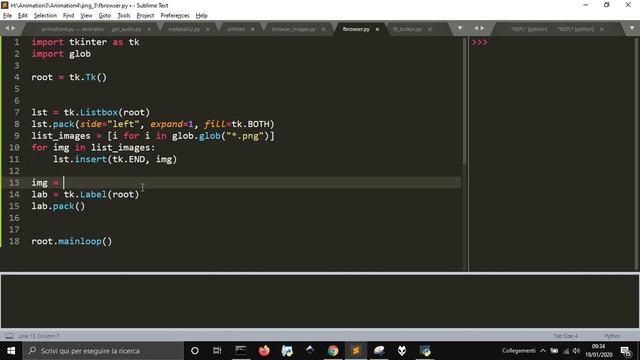Open the Edit menu
The width and height of the screenshot is (640, 360).
[23, 16]
